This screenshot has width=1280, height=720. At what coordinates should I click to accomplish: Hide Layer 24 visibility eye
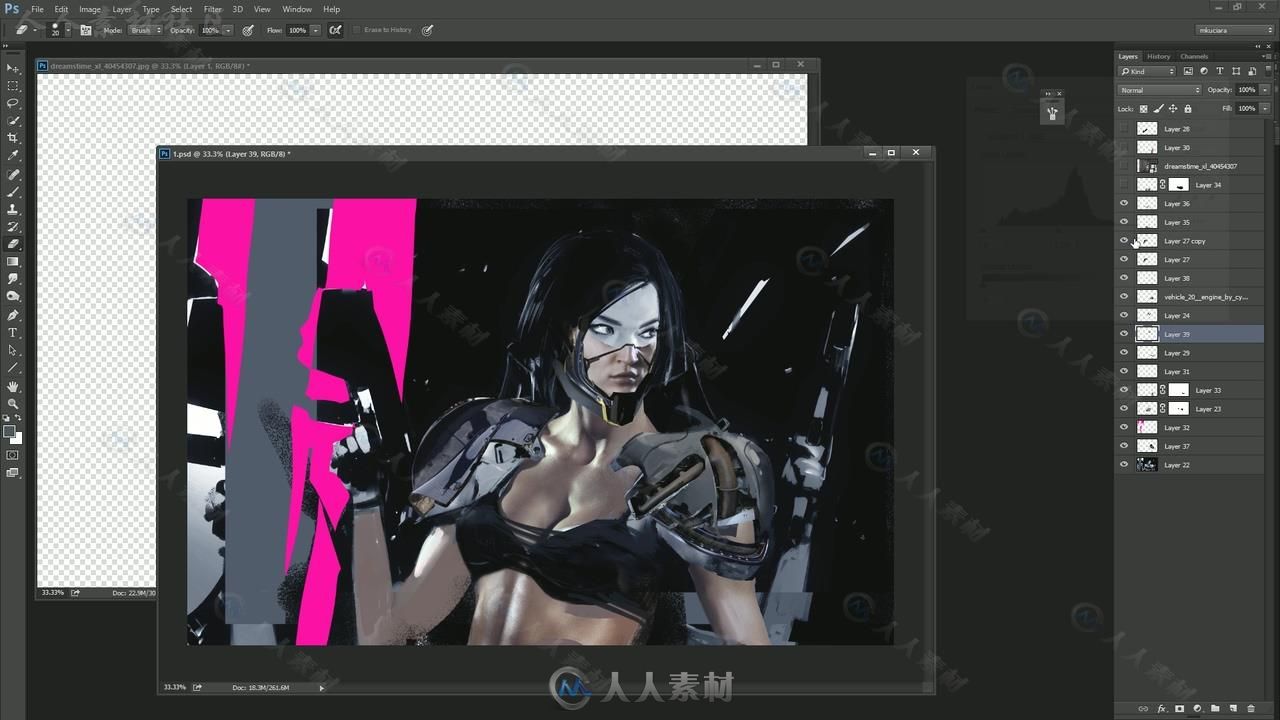(1124, 315)
